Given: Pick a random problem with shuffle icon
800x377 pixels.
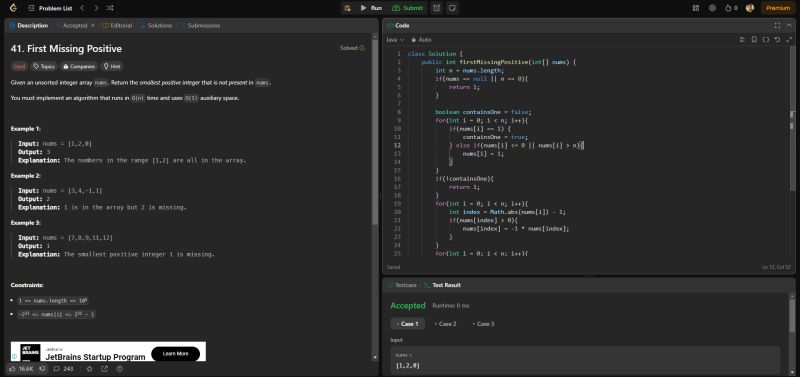Looking at the screenshot, I should (110, 8).
